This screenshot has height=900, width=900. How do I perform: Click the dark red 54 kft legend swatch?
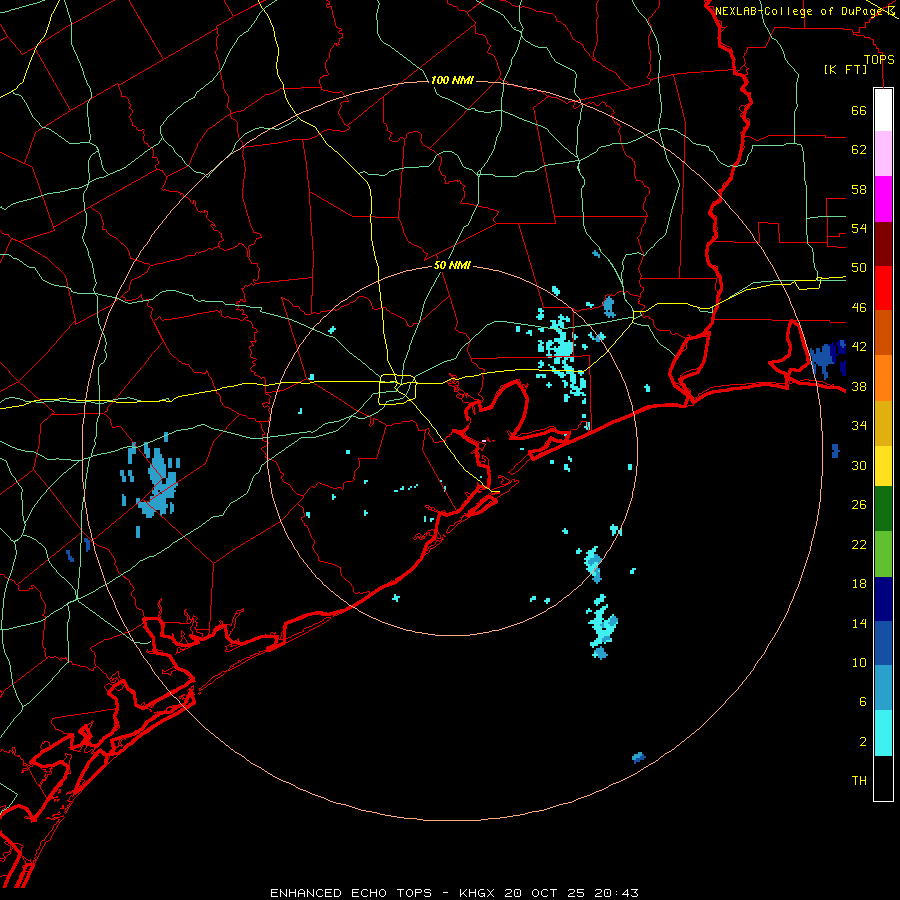click(883, 243)
